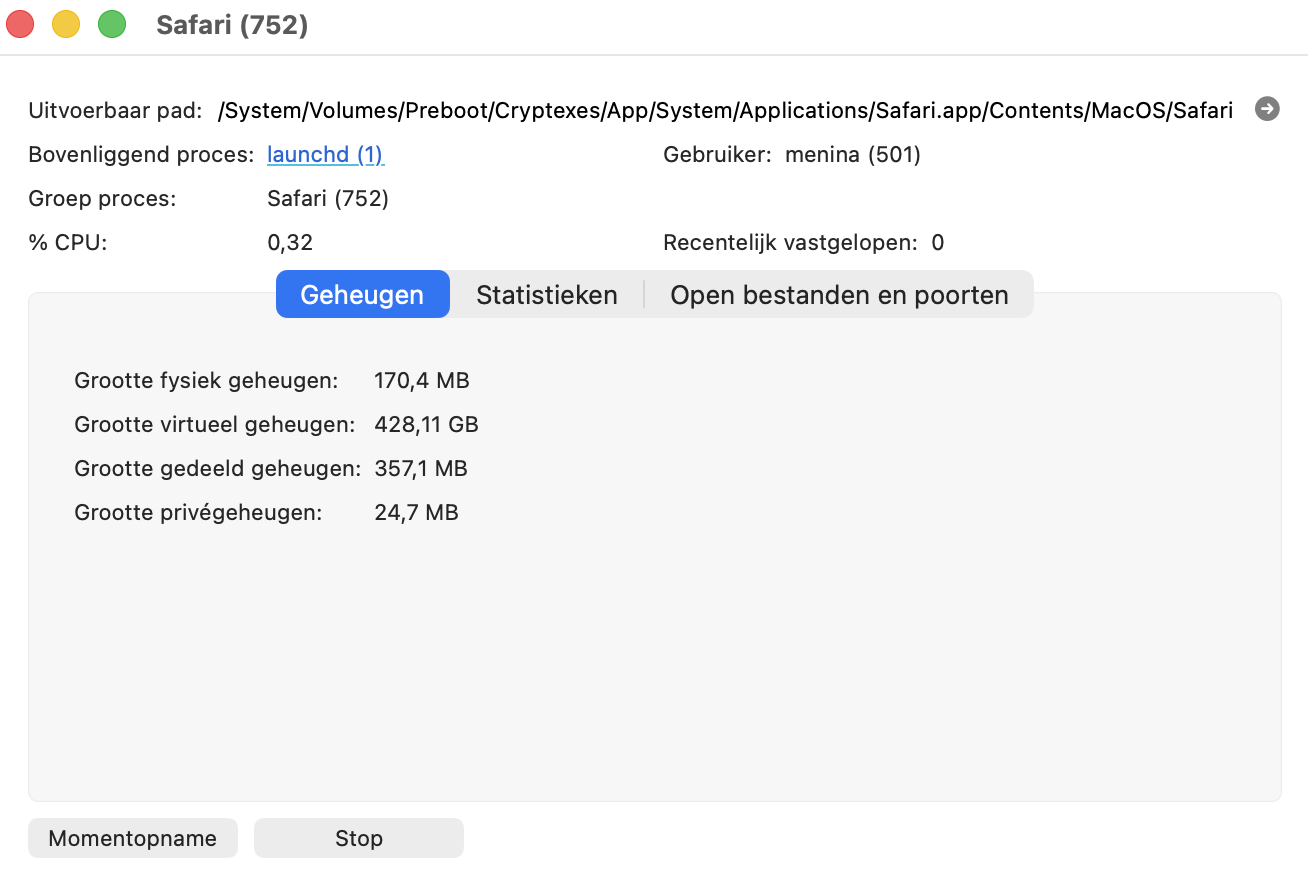Switch to the Statistieken tab
1308x882 pixels.
coord(546,294)
